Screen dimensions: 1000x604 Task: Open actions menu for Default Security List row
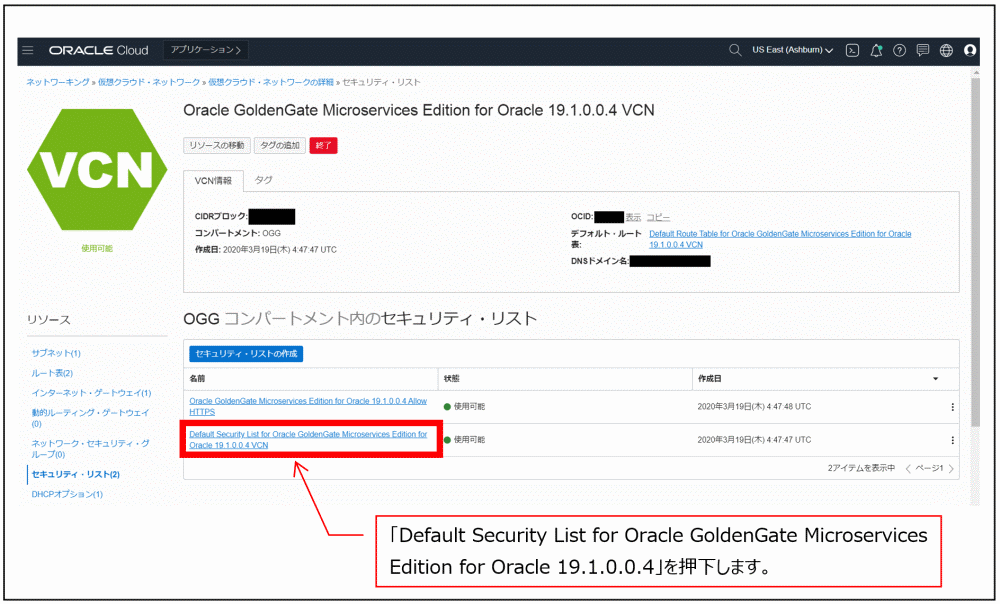(x=952, y=440)
